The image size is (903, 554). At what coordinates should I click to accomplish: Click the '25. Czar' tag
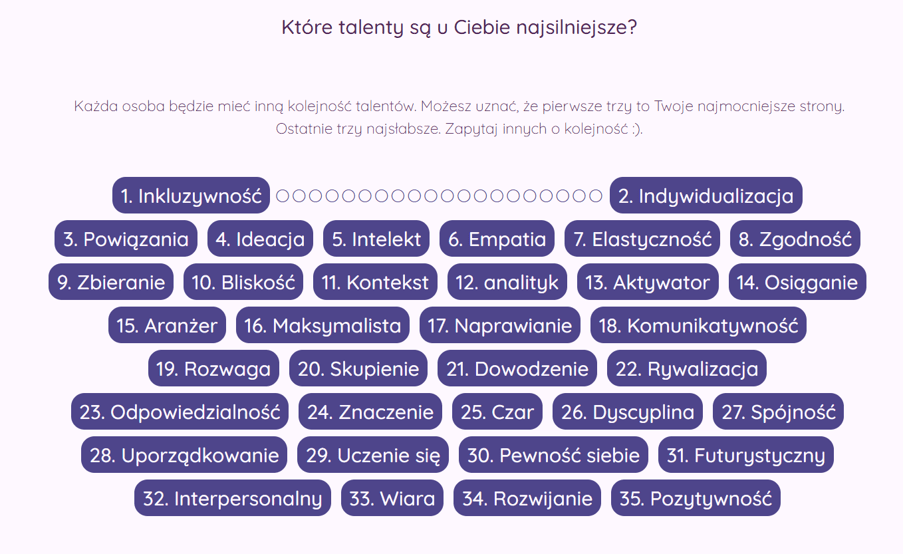coord(497,412)
